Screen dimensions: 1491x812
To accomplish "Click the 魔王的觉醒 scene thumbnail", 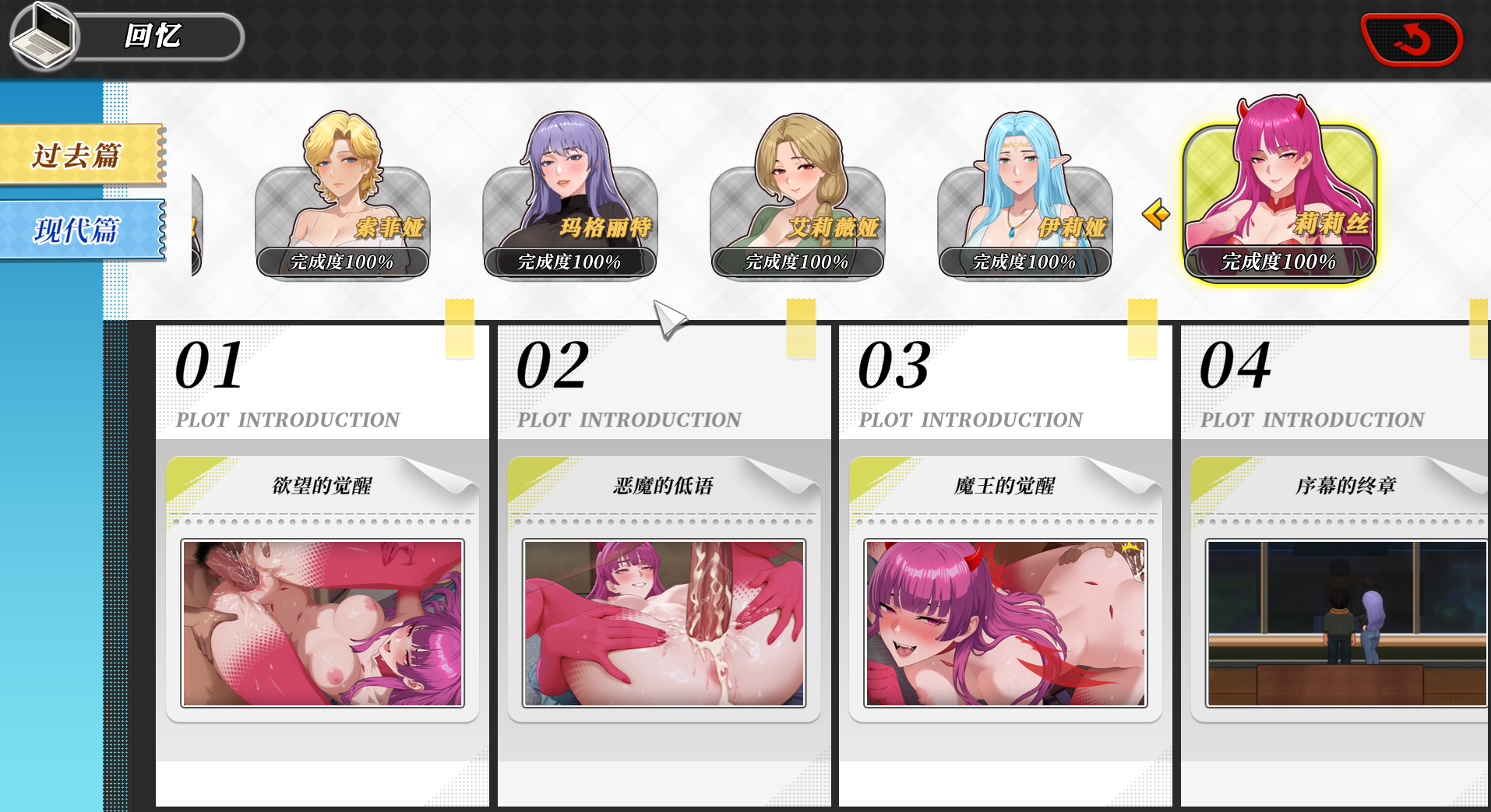I will coord(1005,624).
